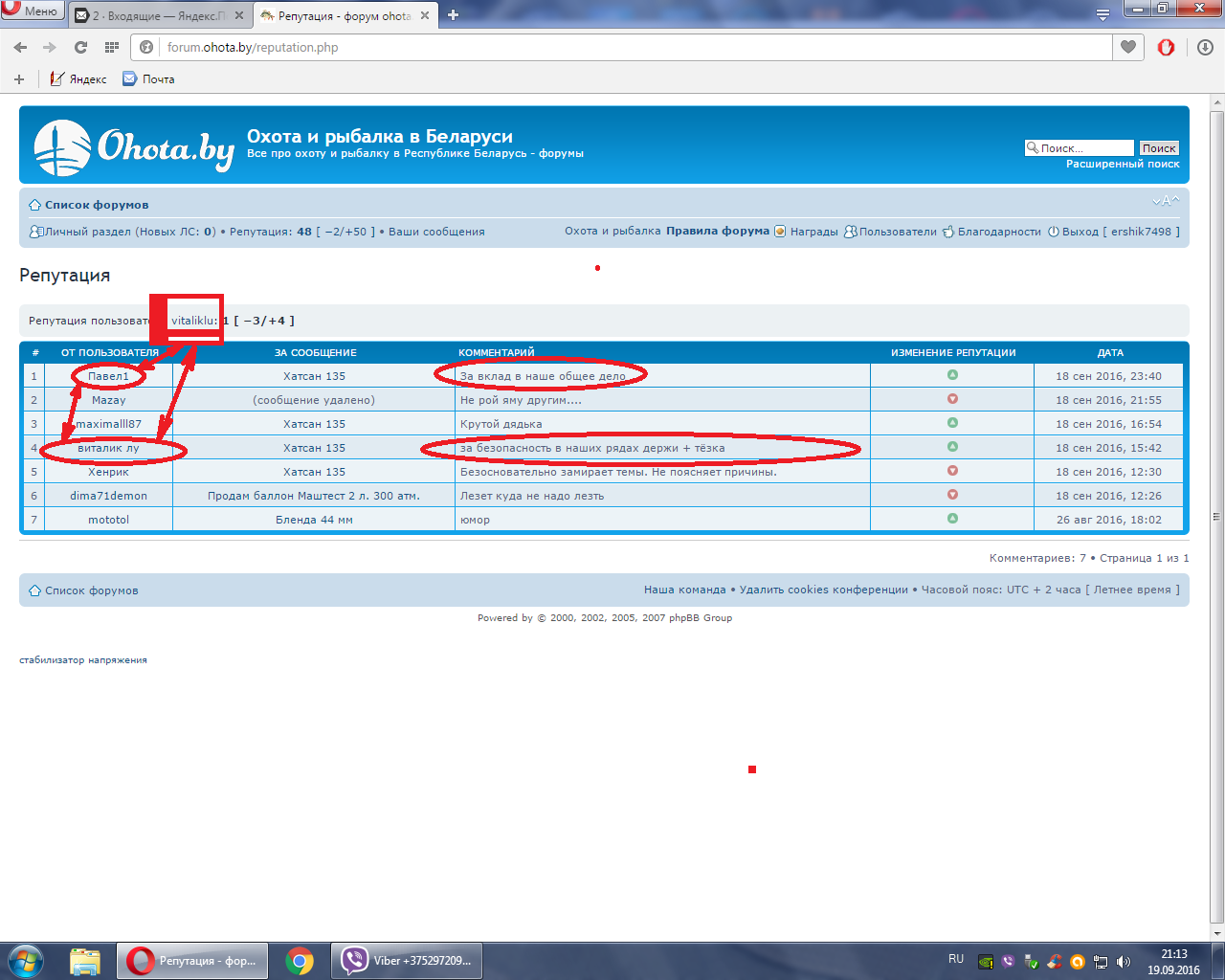Open the Opera Menu button
The width and height of the screenshot is (1225, 980).
(x=32, y=11)
